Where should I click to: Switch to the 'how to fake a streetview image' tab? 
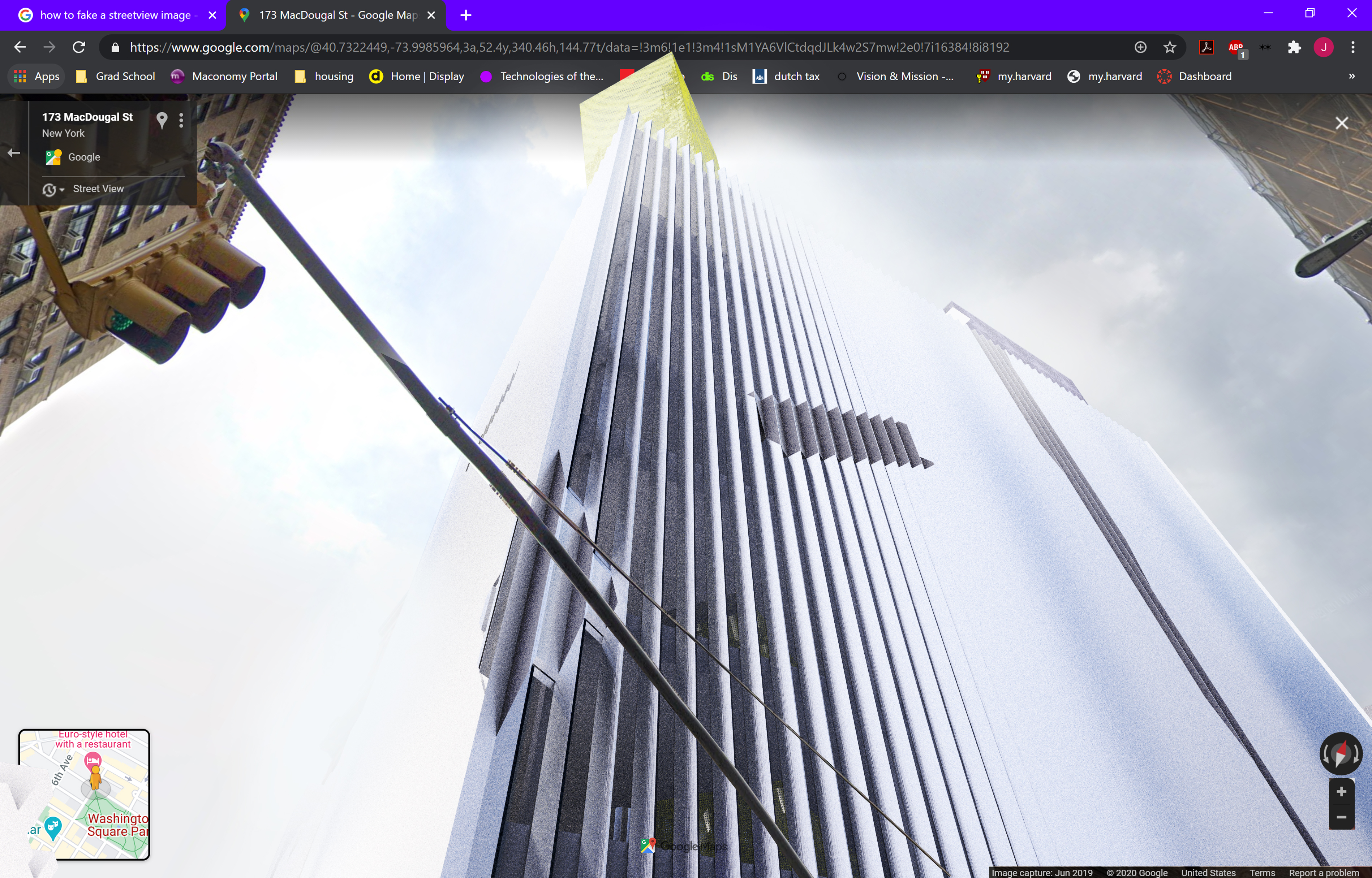[114, 16]
